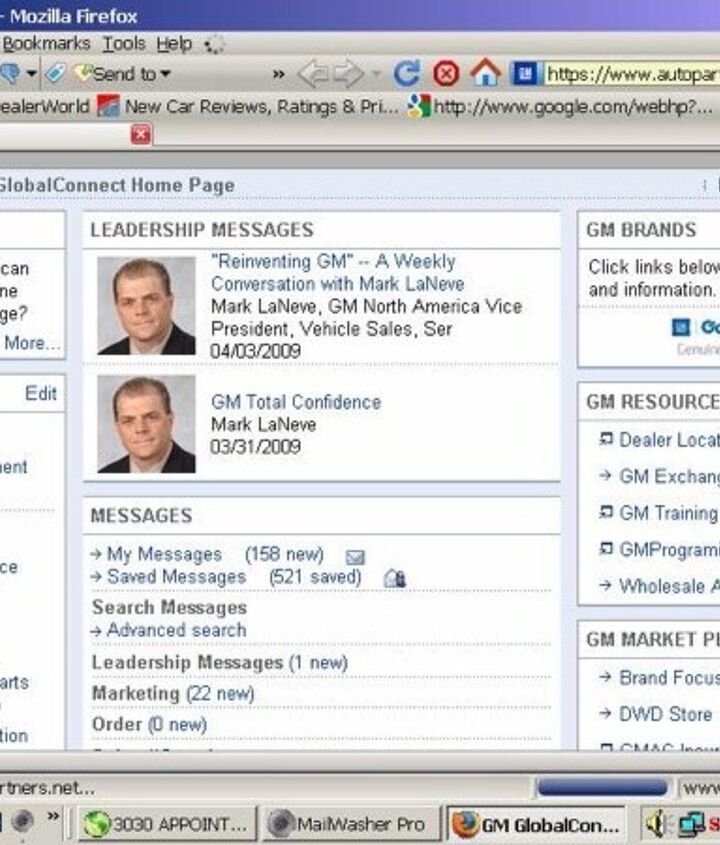Click the Reload page icon

[406, 73]
